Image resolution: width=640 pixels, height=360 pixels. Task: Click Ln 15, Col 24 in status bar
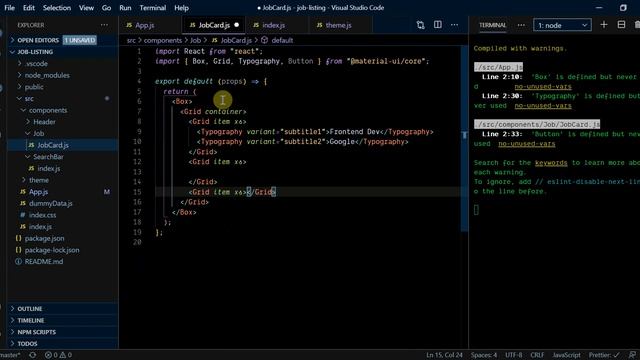pos(444,355)
